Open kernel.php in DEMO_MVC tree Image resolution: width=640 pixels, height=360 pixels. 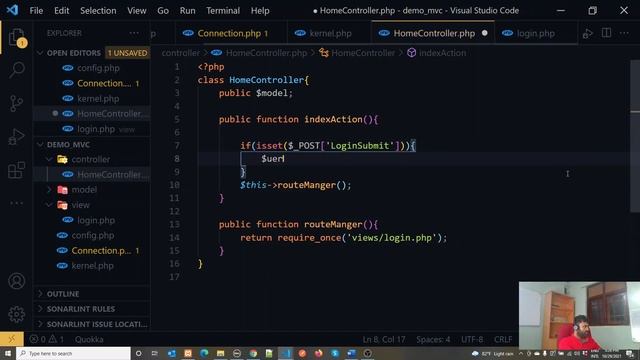[x=92, y=266]
